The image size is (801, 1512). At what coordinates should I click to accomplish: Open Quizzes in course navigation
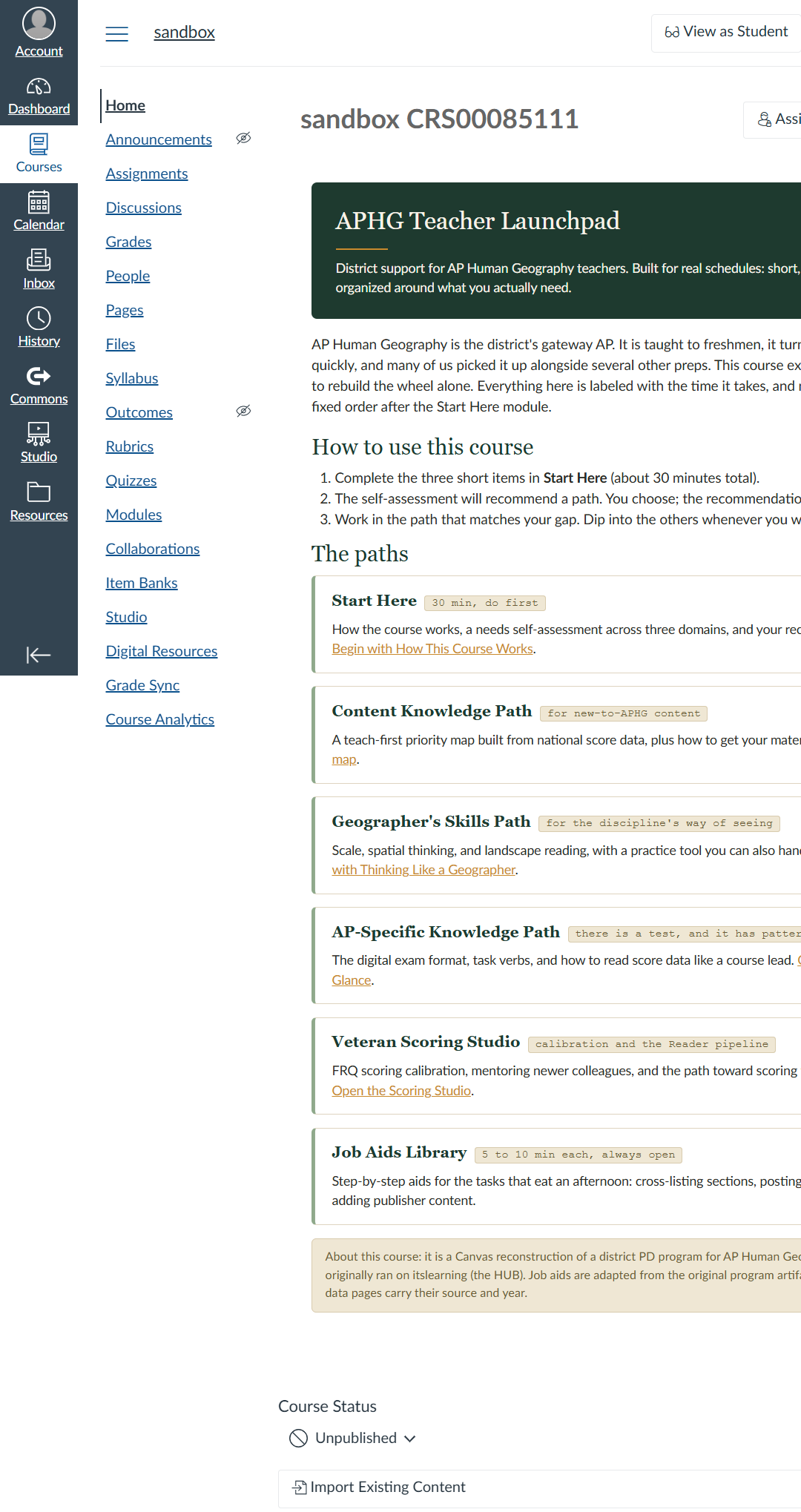[131, 481]
